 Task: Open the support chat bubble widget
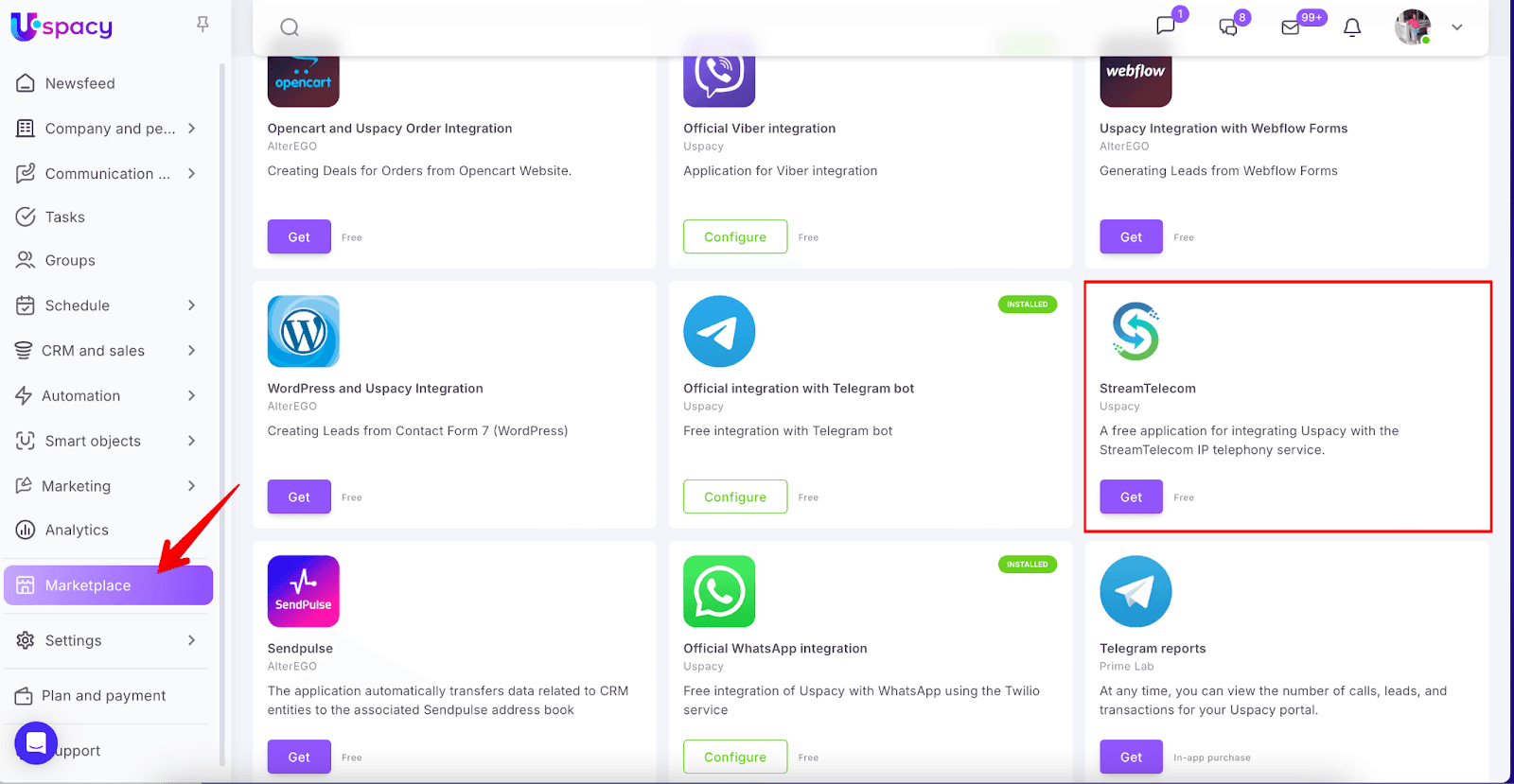tap(36, 742)
